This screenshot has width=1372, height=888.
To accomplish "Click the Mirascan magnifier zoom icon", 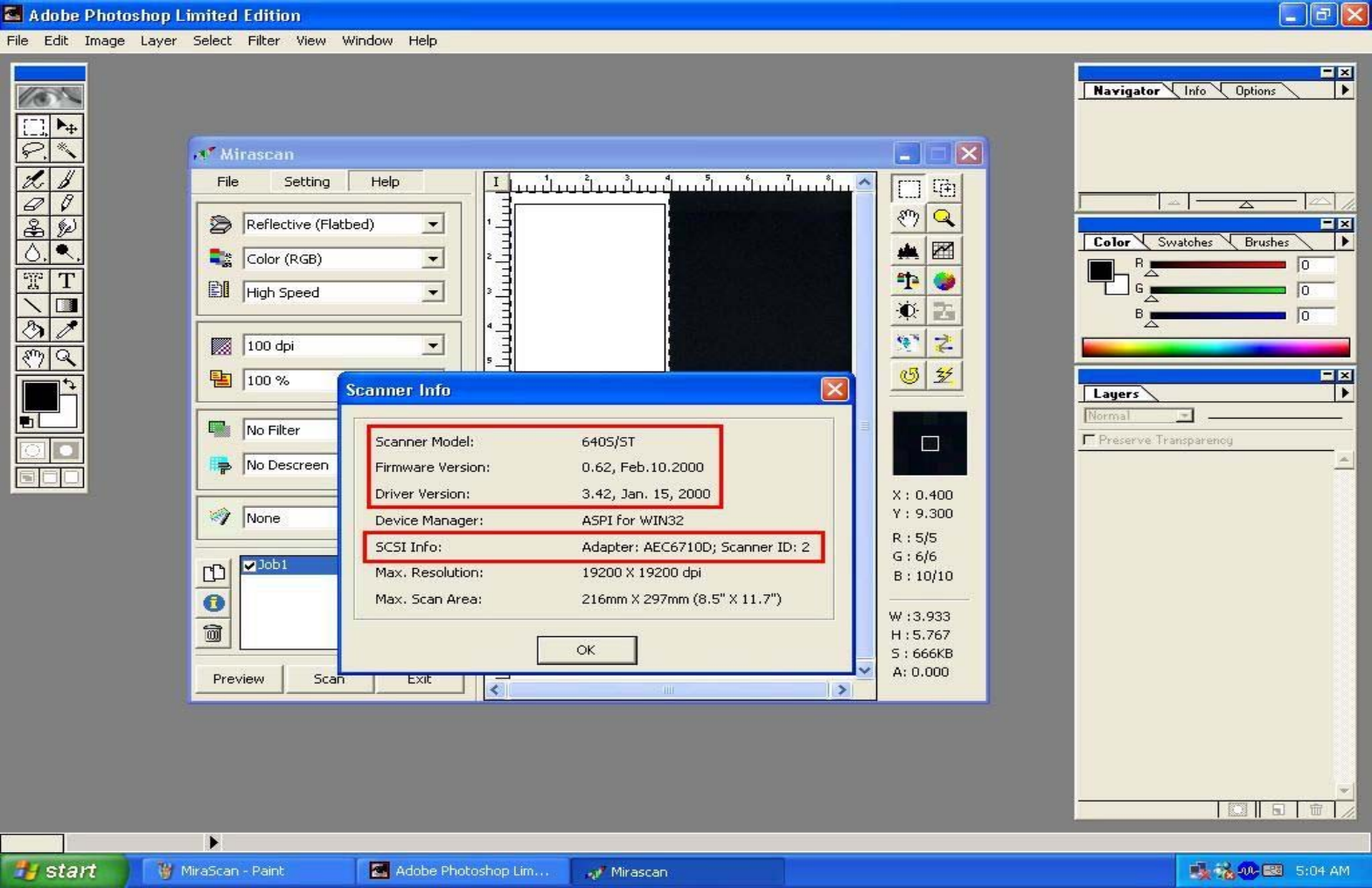I will click(x=944, y=218).
